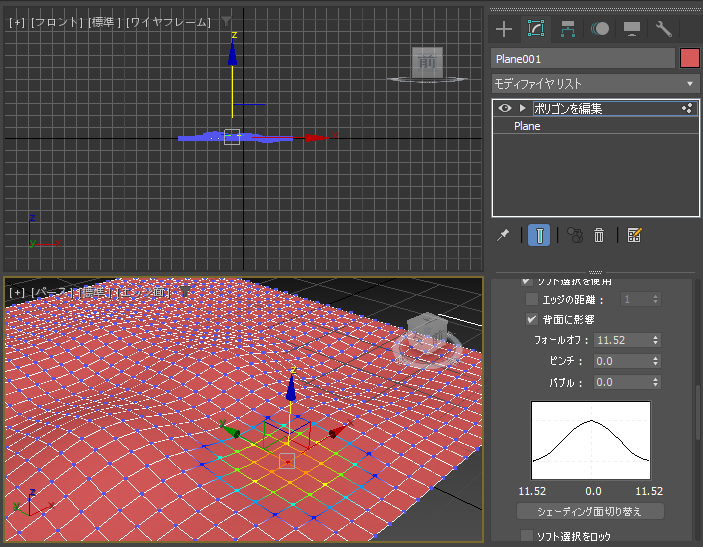Screen dimensions: 703x547
Task: Open the Motion panel tab
Action: 600,29
